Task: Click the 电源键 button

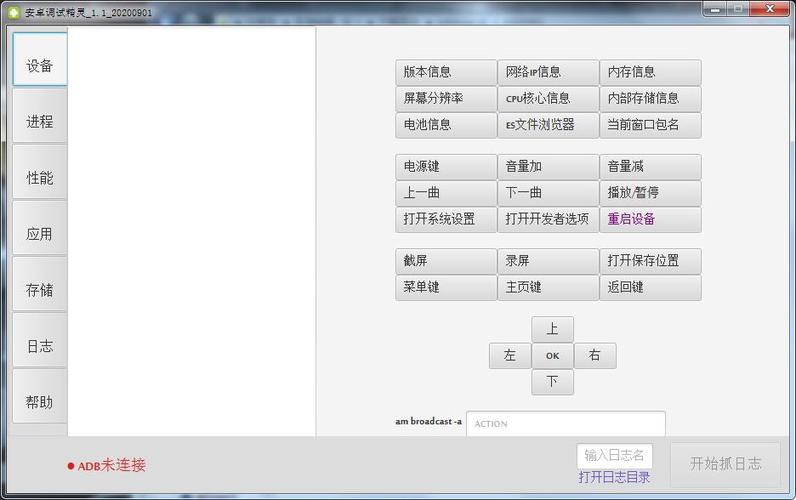Action: pos(446,166)
